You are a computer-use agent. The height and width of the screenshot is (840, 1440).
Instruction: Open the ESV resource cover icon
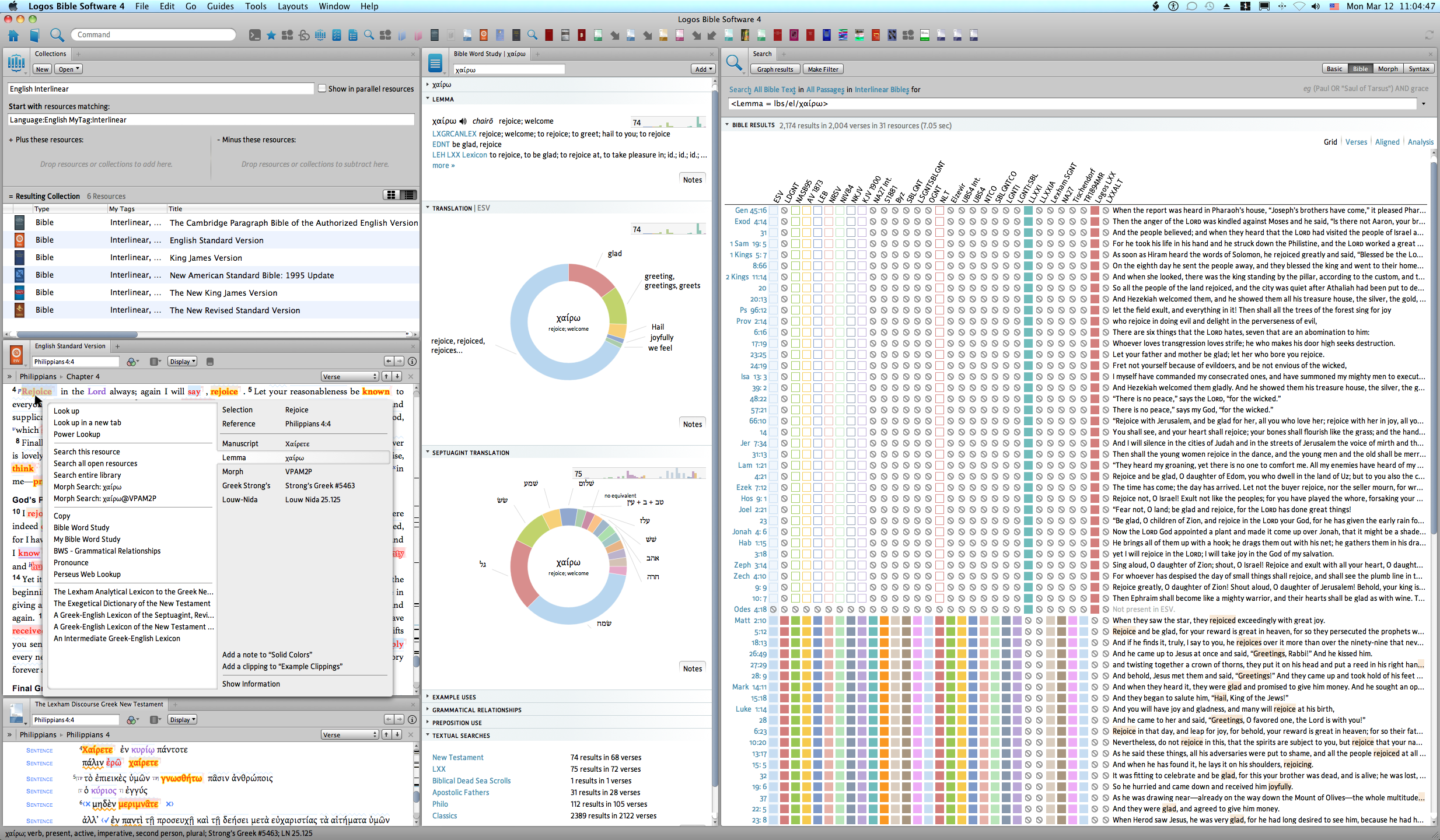coord(16,353)
